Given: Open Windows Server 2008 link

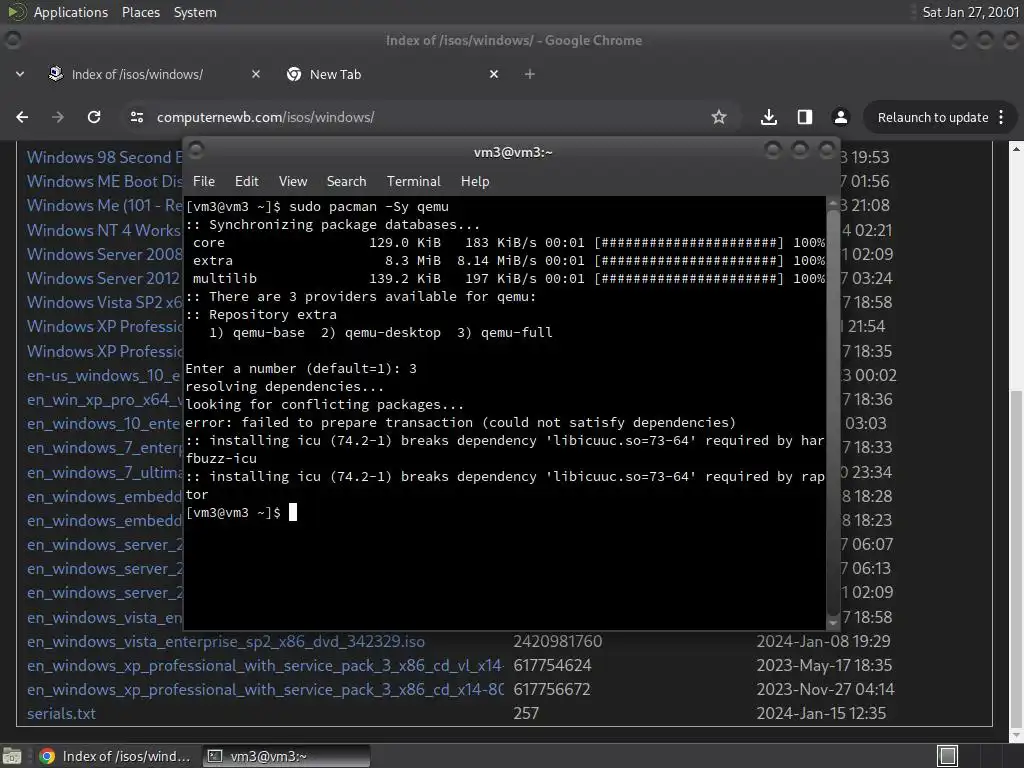Looking at the screenshot, I should (104, 254).
